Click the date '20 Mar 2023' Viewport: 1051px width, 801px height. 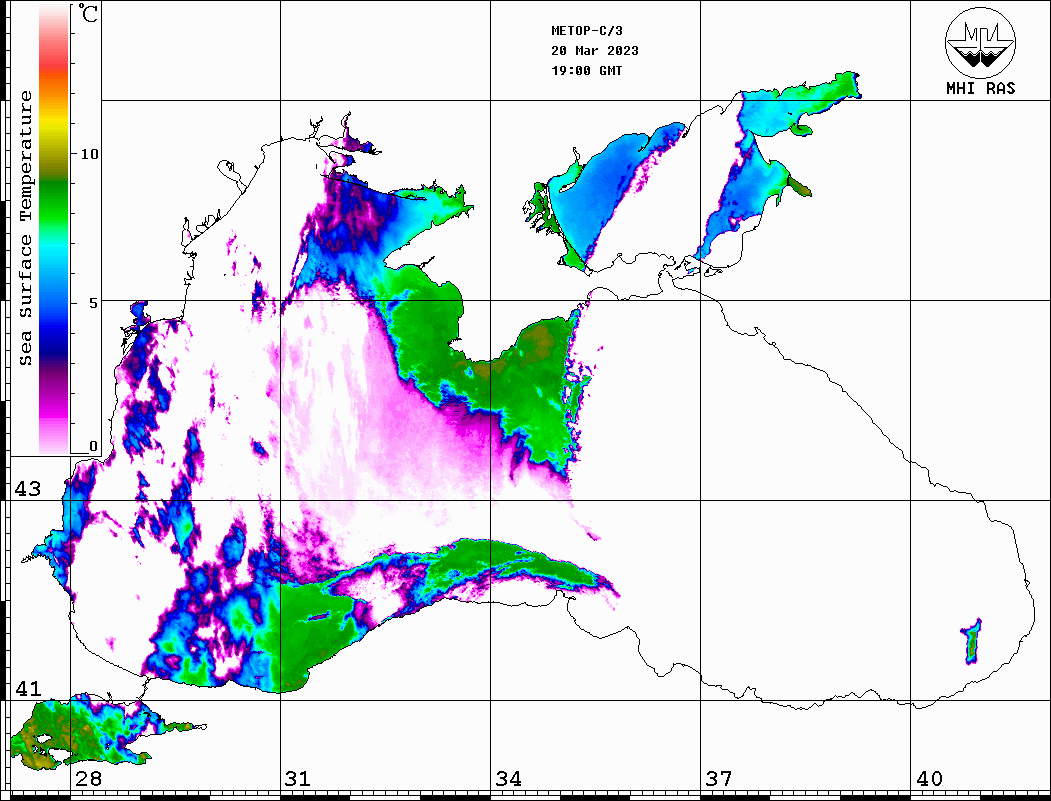[x=595, y=51]
